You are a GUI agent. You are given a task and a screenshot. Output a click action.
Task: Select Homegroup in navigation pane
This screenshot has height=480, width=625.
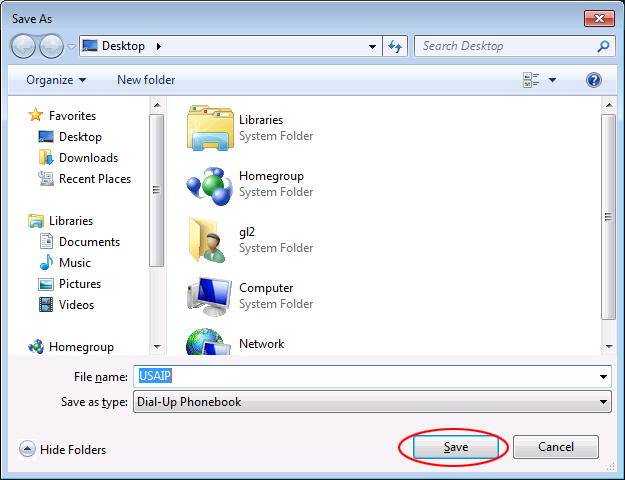click(81, 347)
